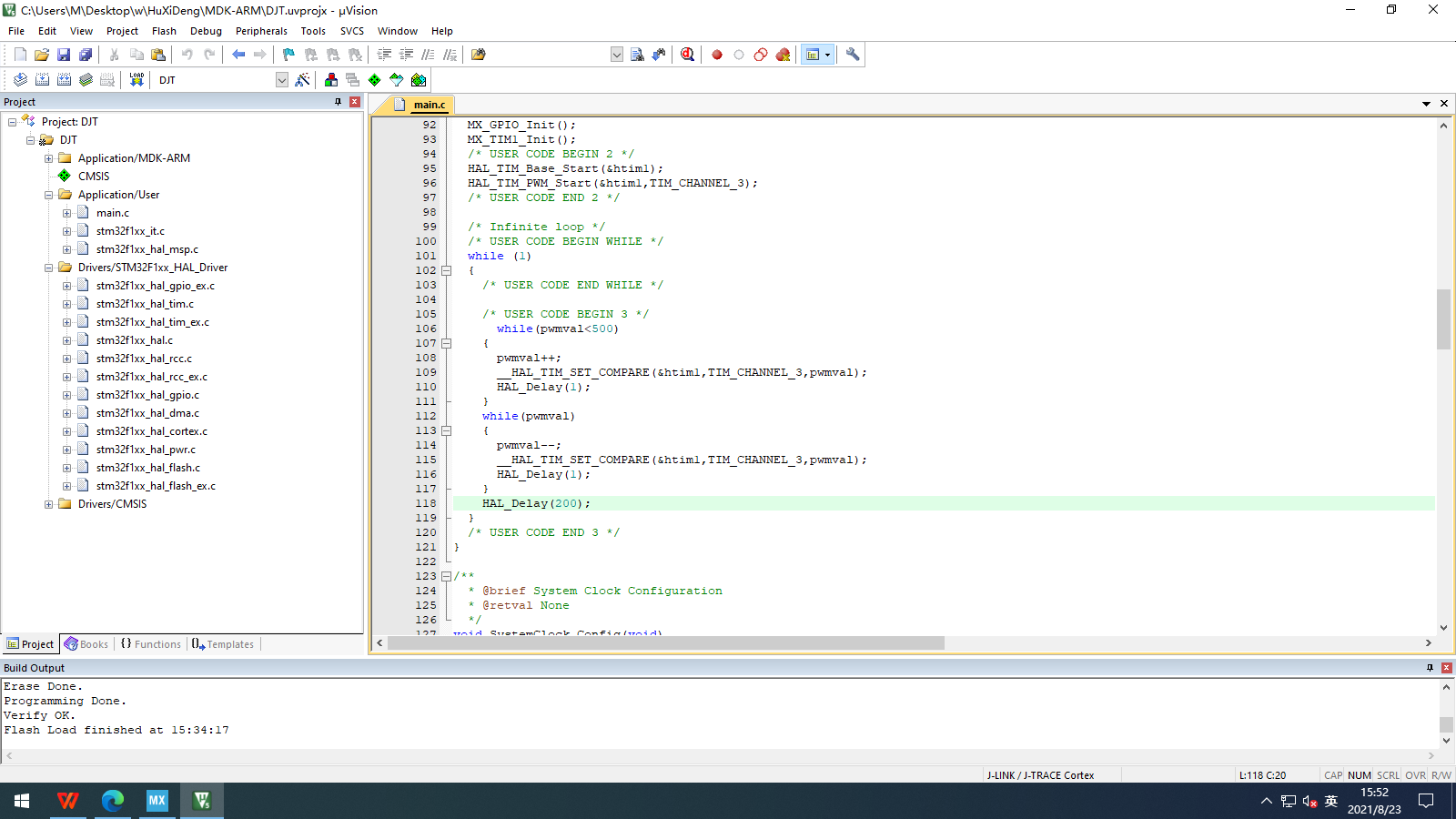Open editor tab list dropdown arrow

1426,104
